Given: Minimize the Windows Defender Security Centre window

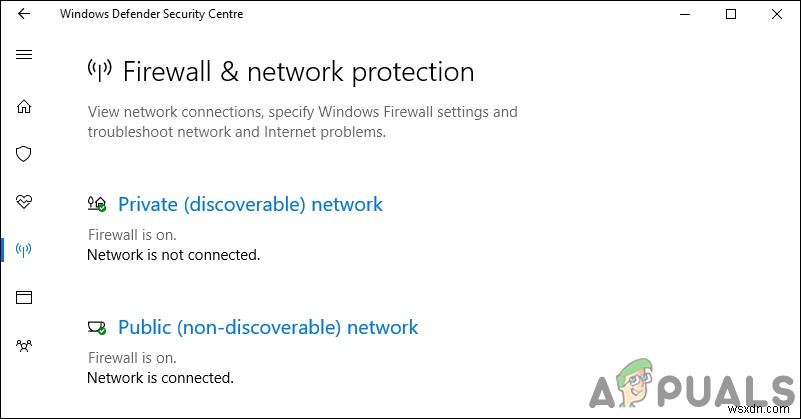Looking at the screenshot, I should coord(684,14).
